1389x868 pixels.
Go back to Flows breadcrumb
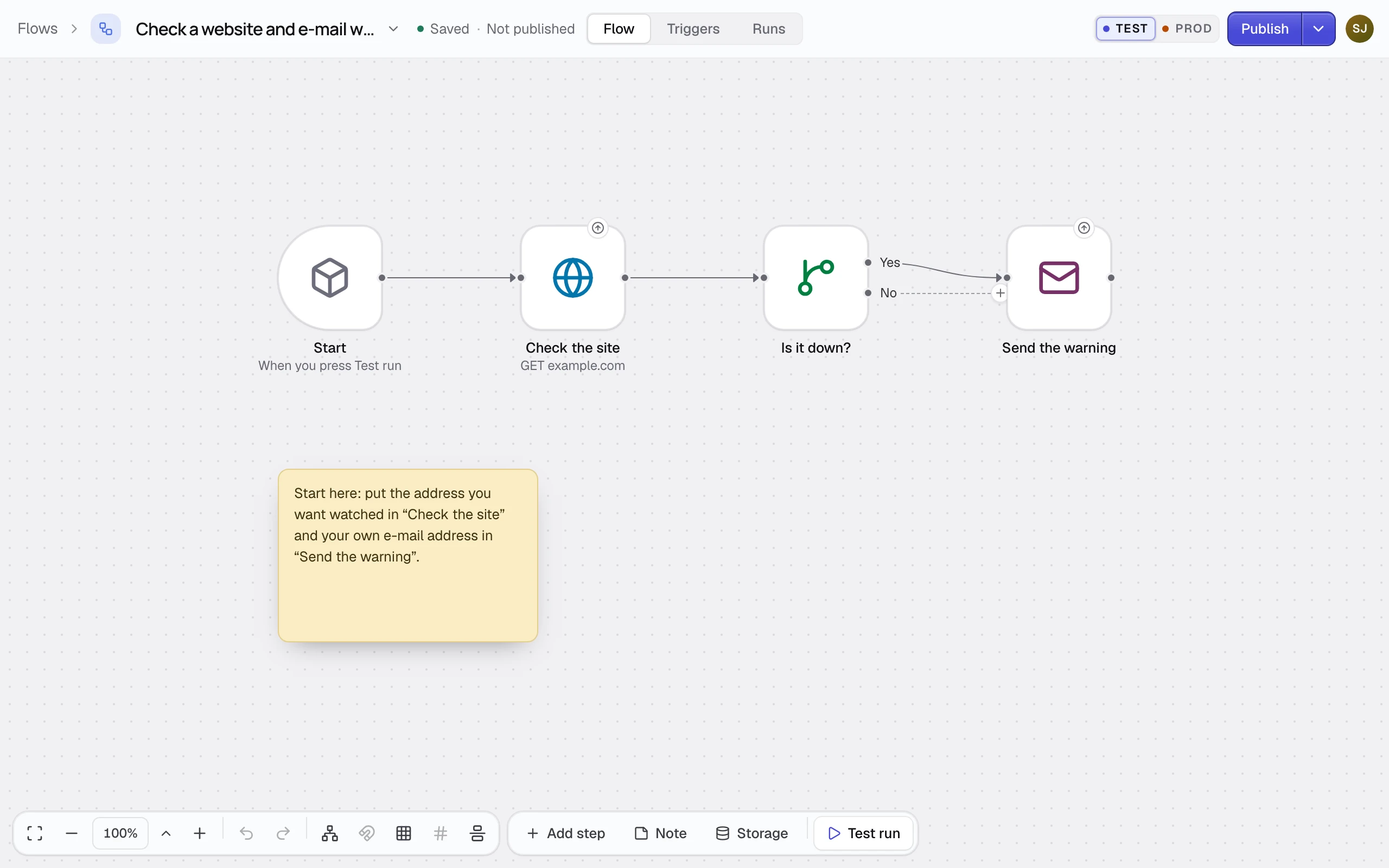[x=37, y=29]
